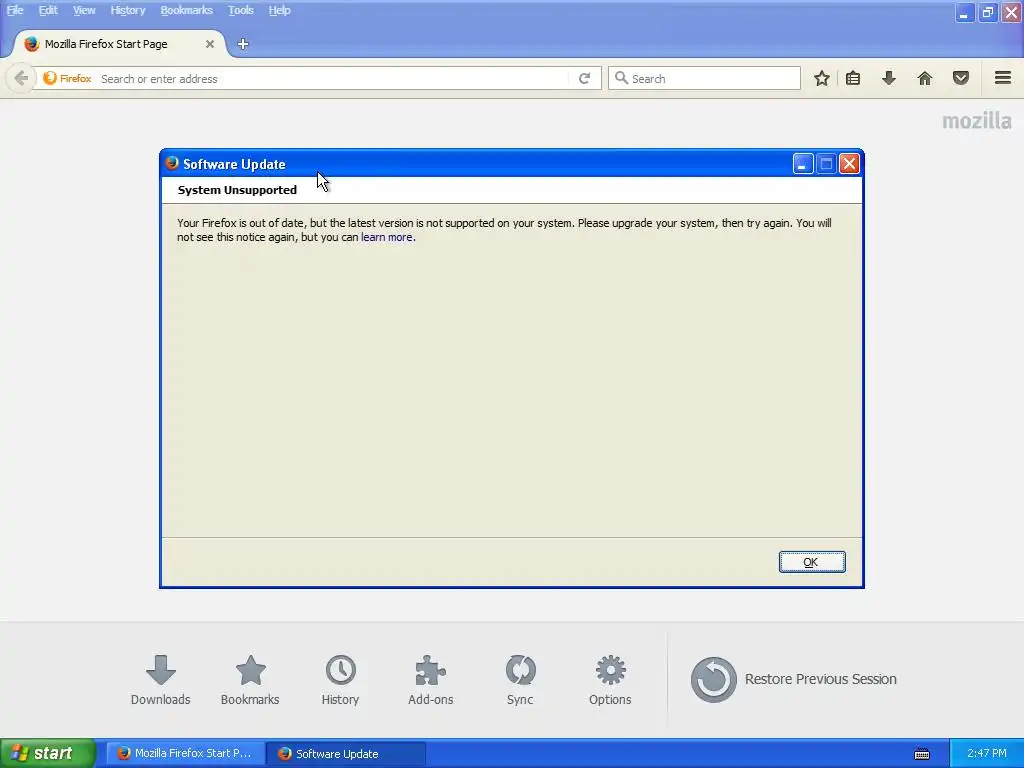Click the OK button in Software Update
Screen dimensions: 1024x768
[x=812, y=562]
